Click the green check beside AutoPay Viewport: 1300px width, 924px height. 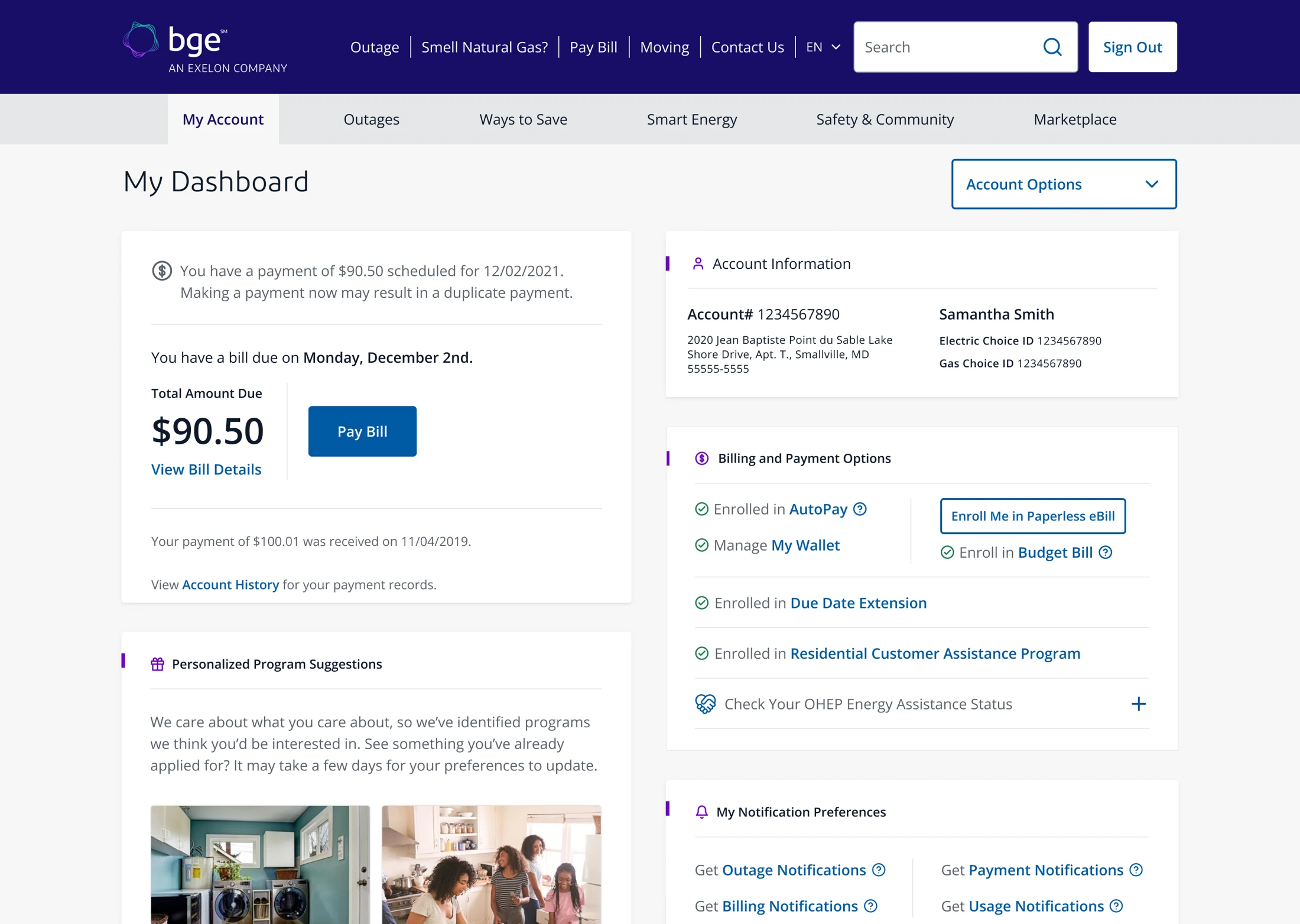click(x=701, y=509)
